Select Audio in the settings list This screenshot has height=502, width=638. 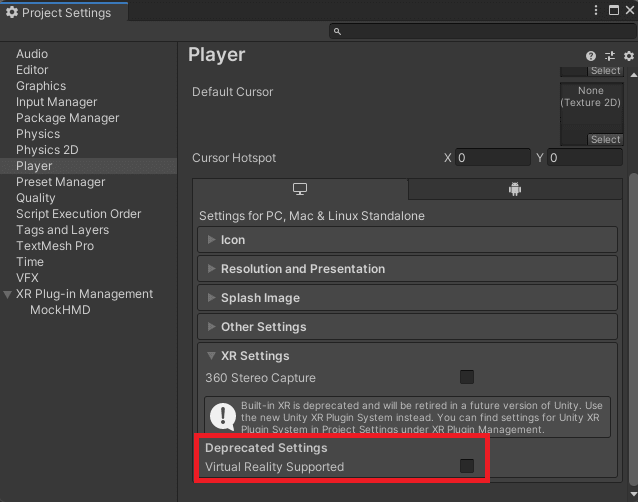click(32, 54)
